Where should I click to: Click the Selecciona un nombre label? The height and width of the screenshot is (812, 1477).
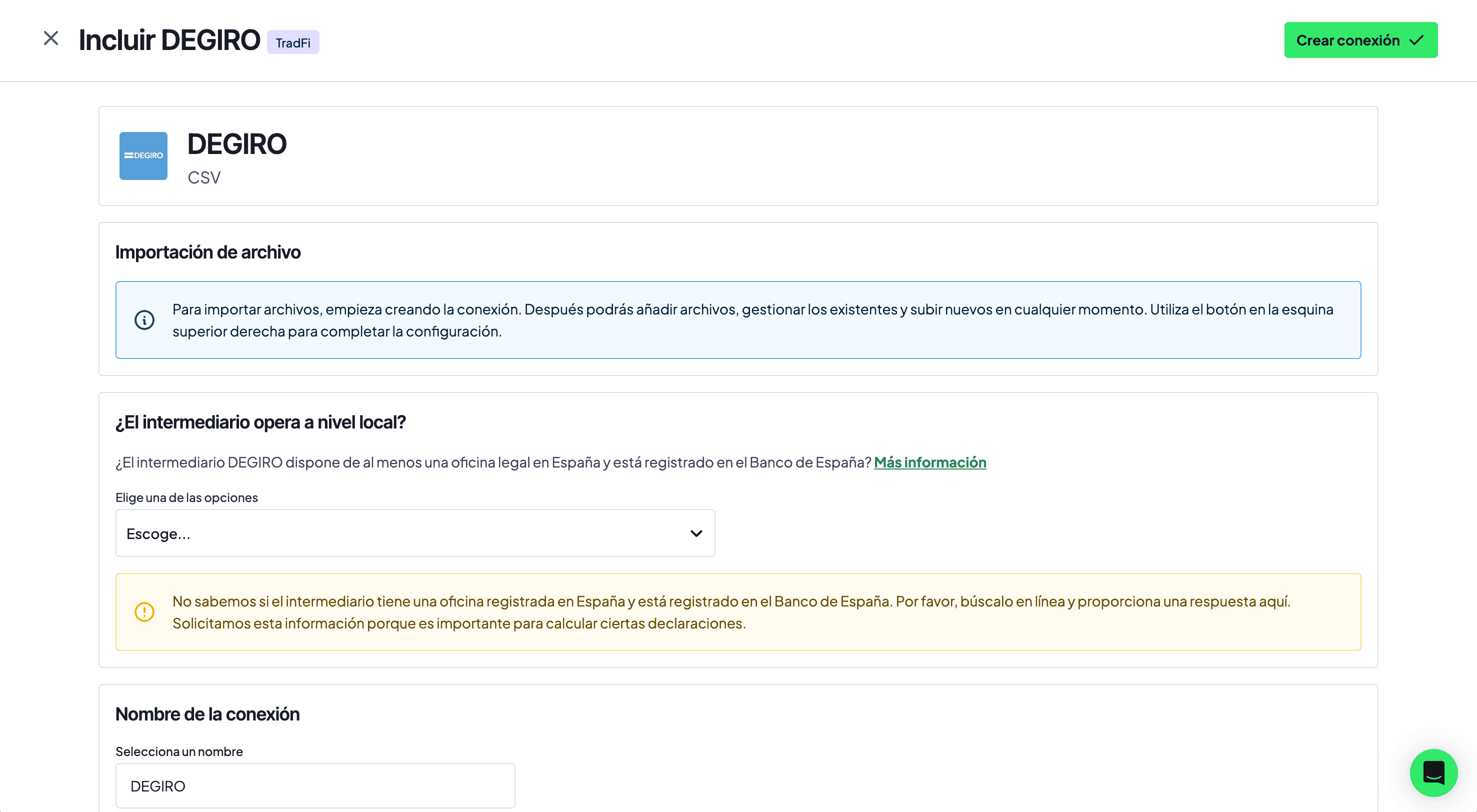tap(179, 751)
